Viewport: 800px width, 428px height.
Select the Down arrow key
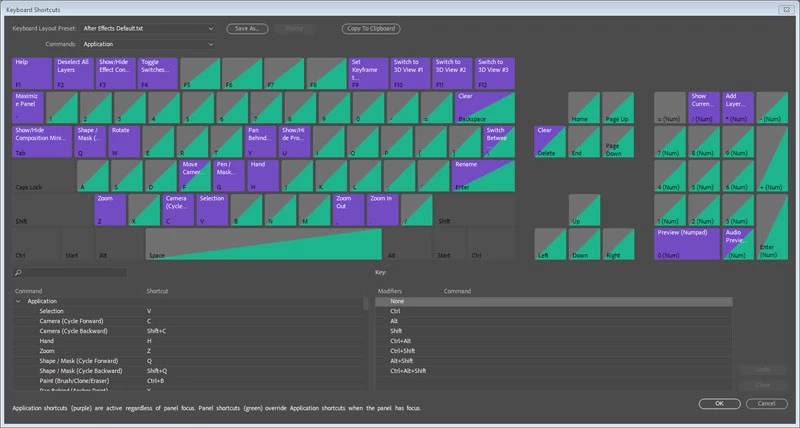(x=584, y=244)
